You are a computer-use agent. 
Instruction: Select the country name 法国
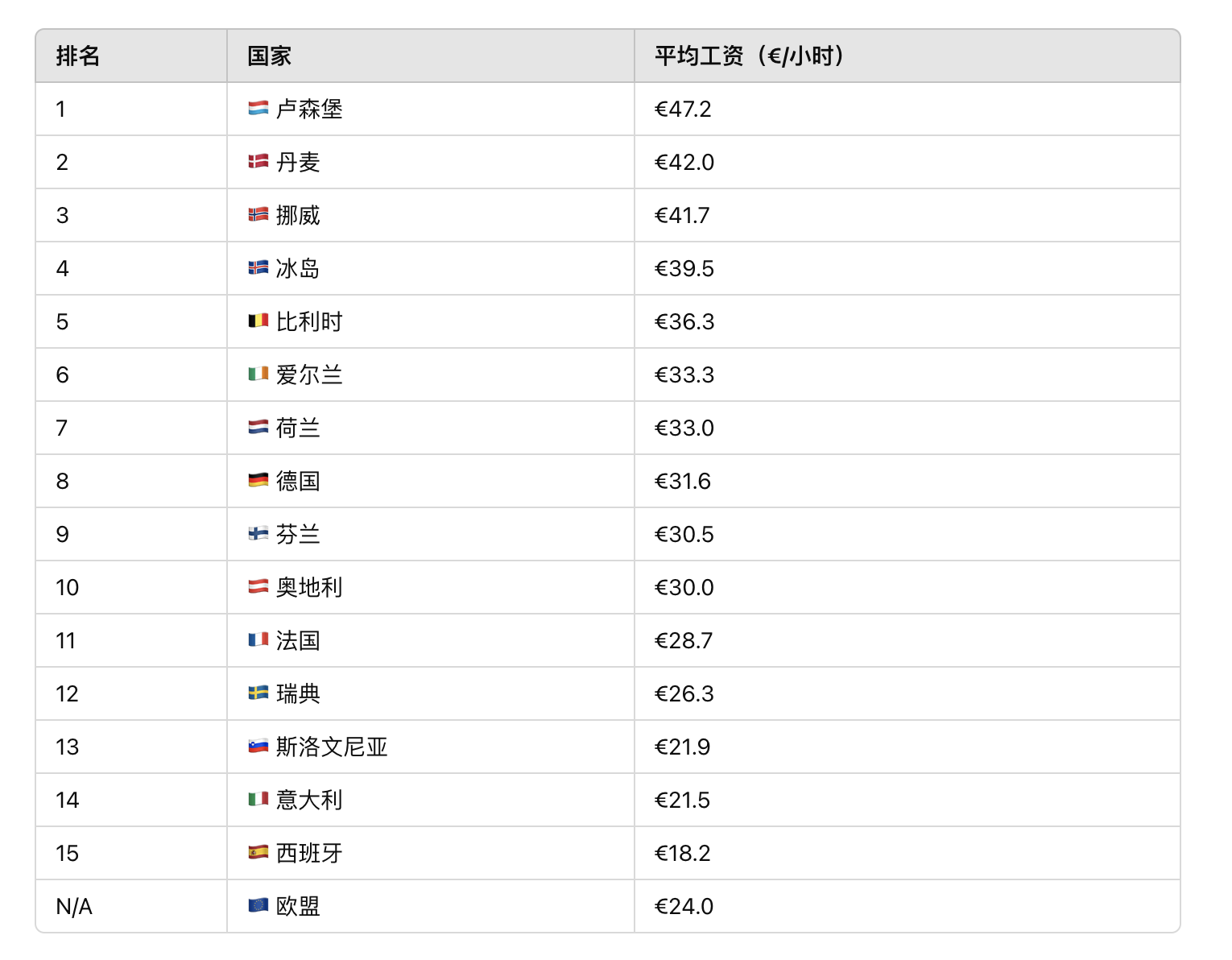point(298,640)
